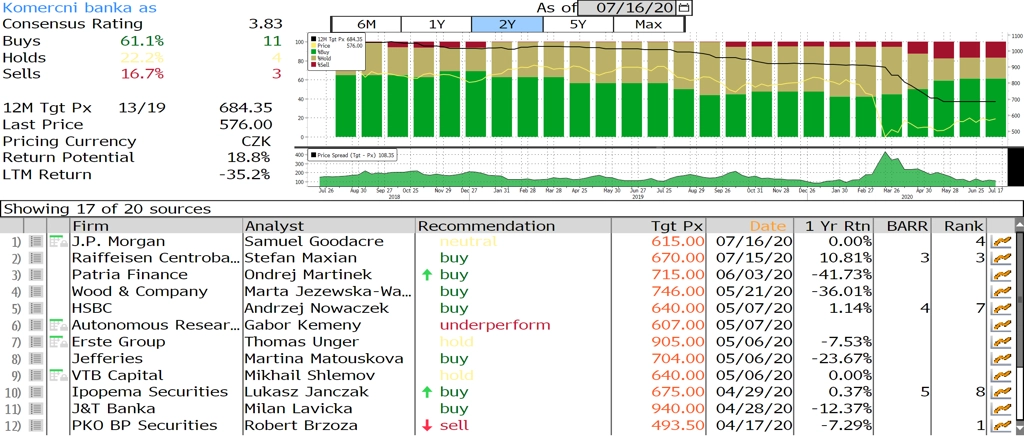1024x442 pixels.
Task: Click the underperform recommendation for Autonomous Research
Action: [495, 325]
